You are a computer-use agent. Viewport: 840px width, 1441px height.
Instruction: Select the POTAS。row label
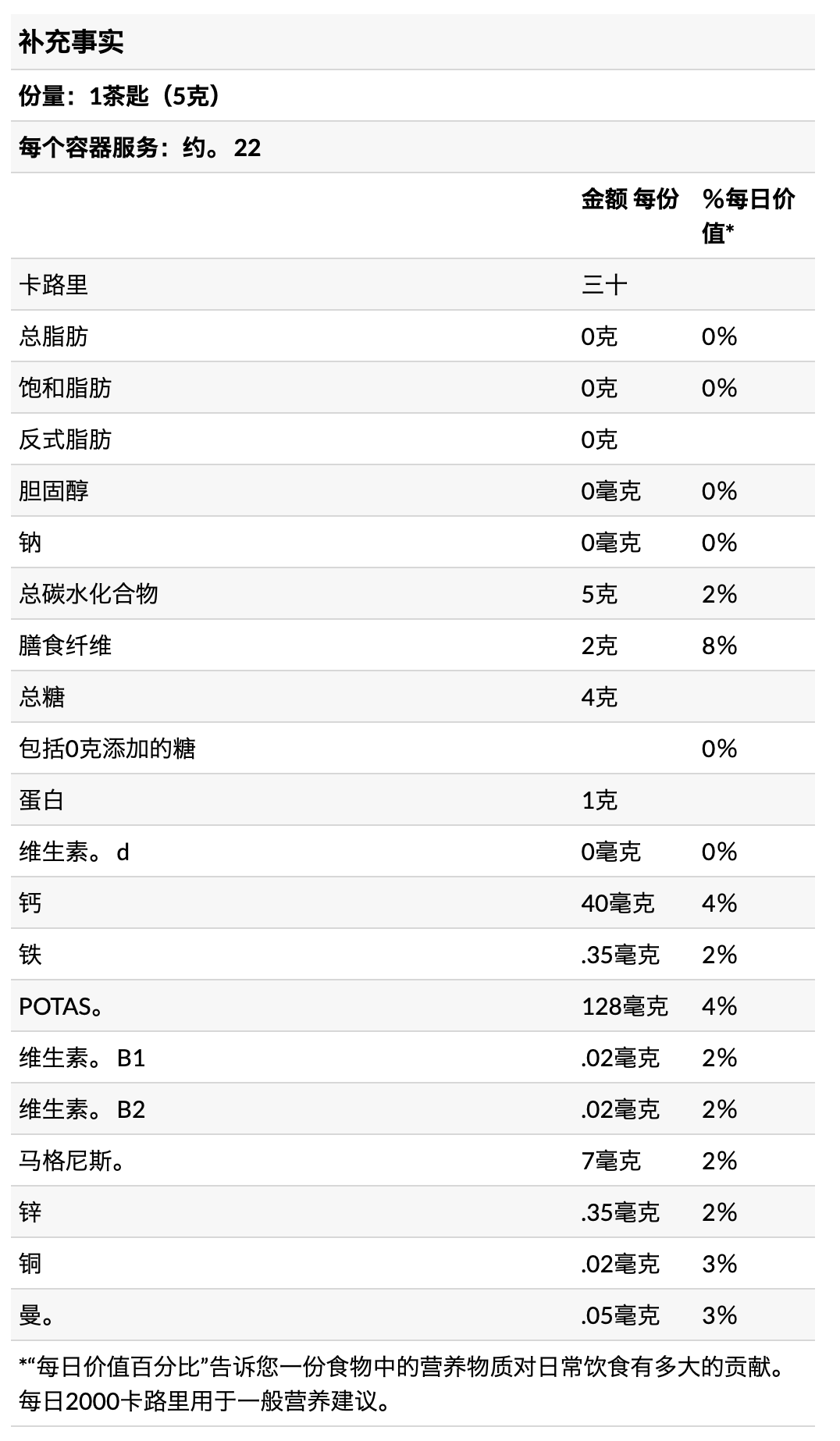click(x=61, y=1006)
